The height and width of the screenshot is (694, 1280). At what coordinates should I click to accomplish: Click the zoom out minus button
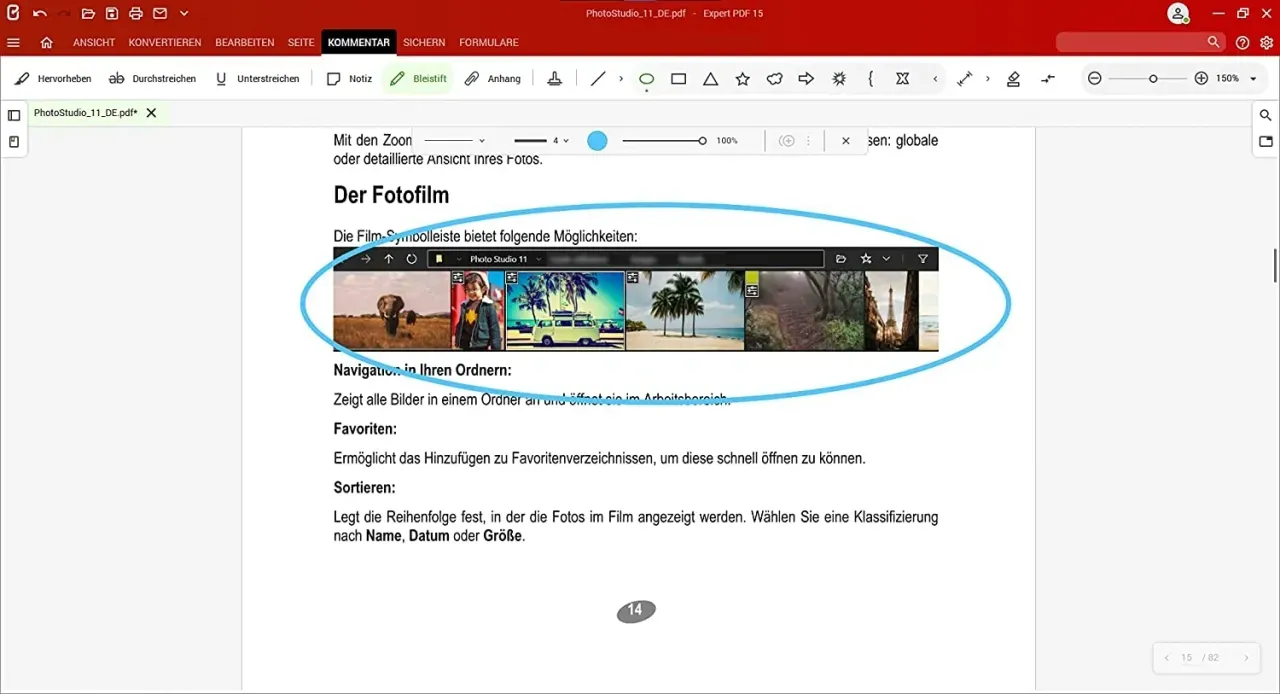coord(1095,79)
